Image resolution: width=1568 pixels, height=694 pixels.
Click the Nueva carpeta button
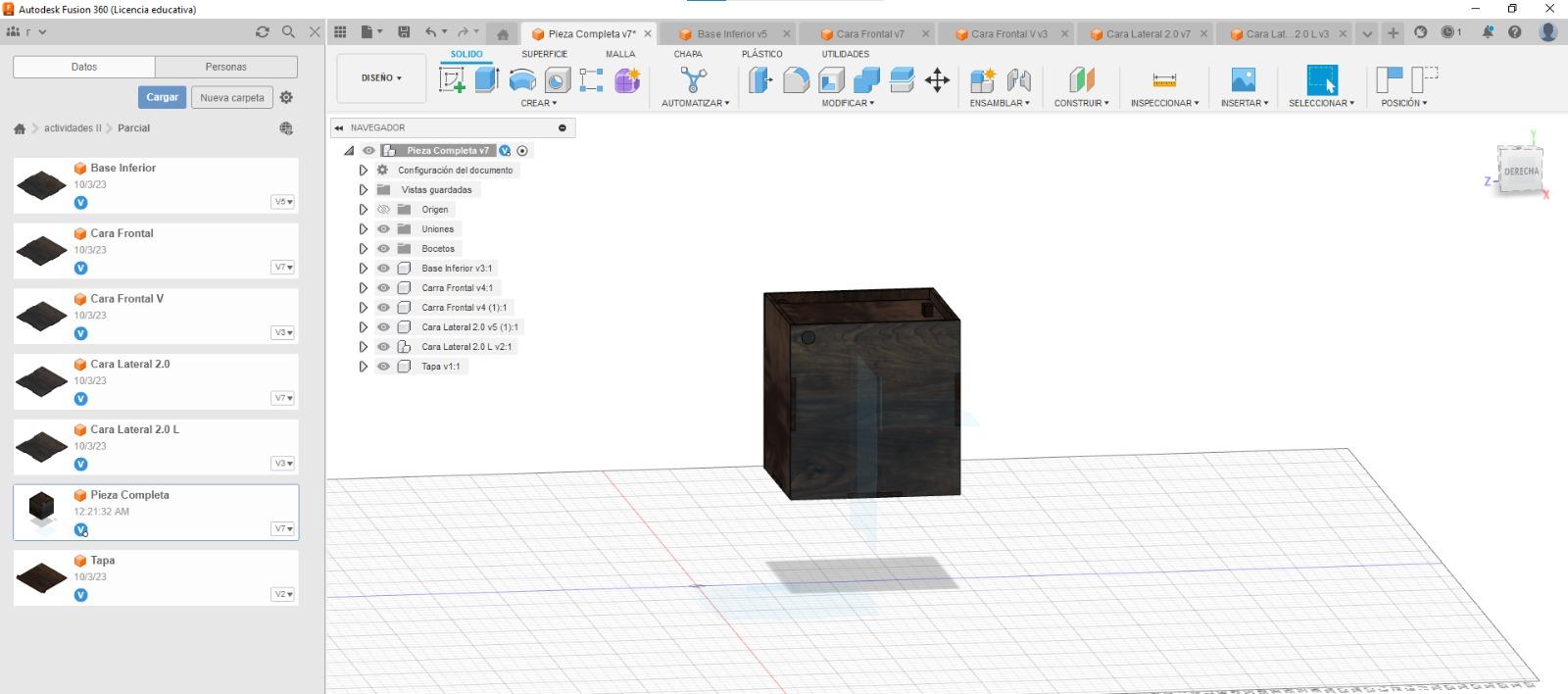[232, 97]
